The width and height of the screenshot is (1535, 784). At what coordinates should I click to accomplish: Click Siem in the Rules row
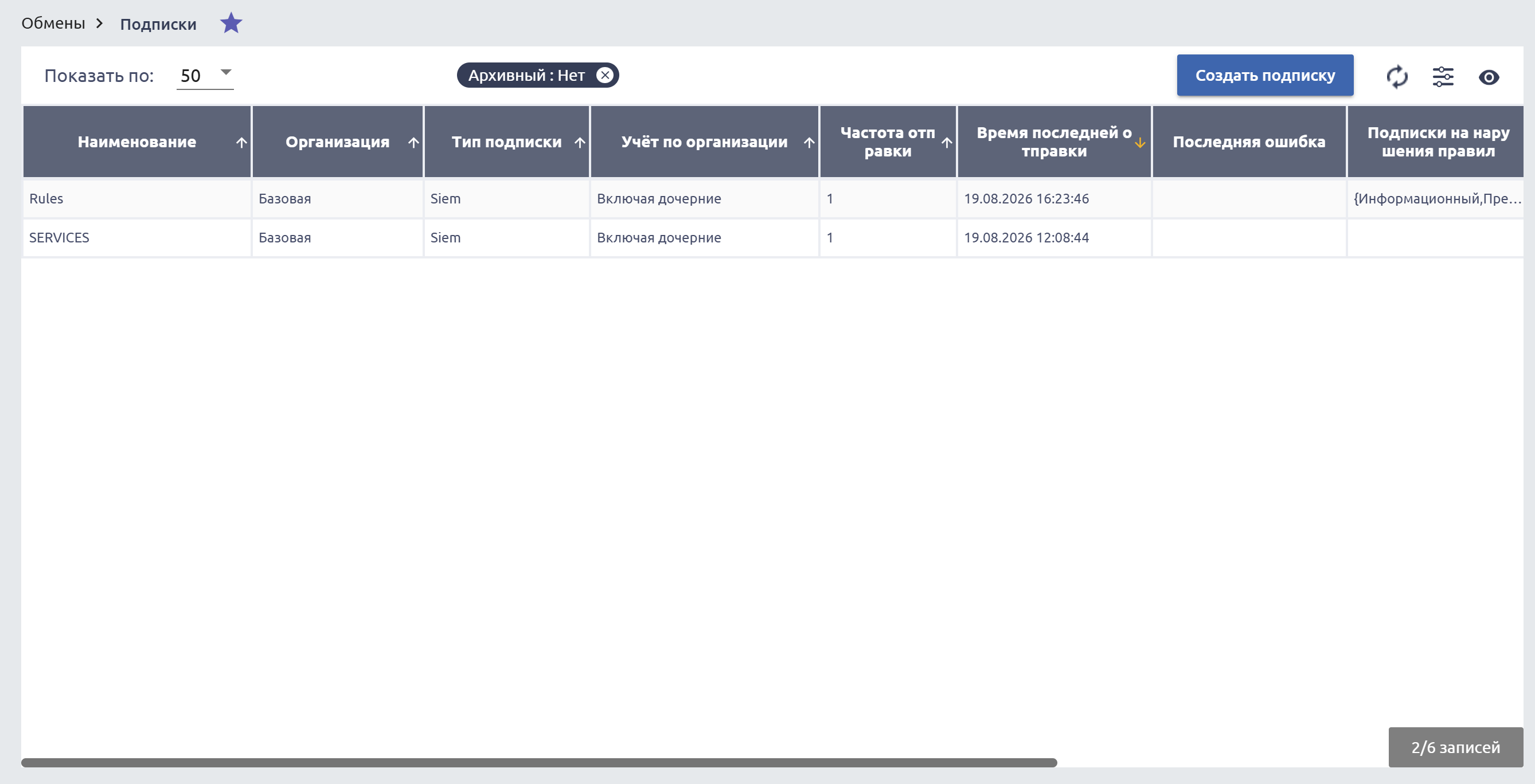445,198
